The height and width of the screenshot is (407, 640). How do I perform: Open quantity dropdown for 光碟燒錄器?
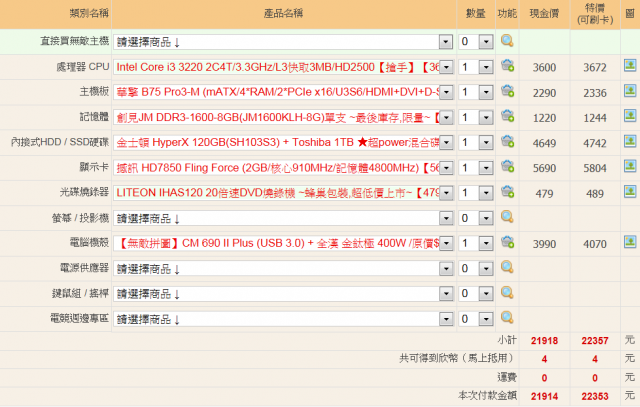(476, 193)
